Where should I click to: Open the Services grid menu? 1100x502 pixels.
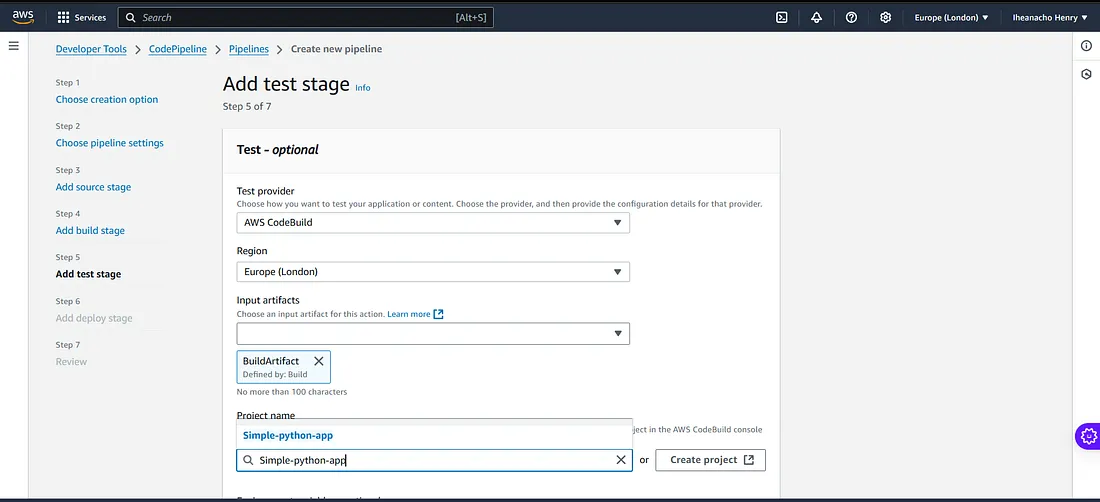81,18
